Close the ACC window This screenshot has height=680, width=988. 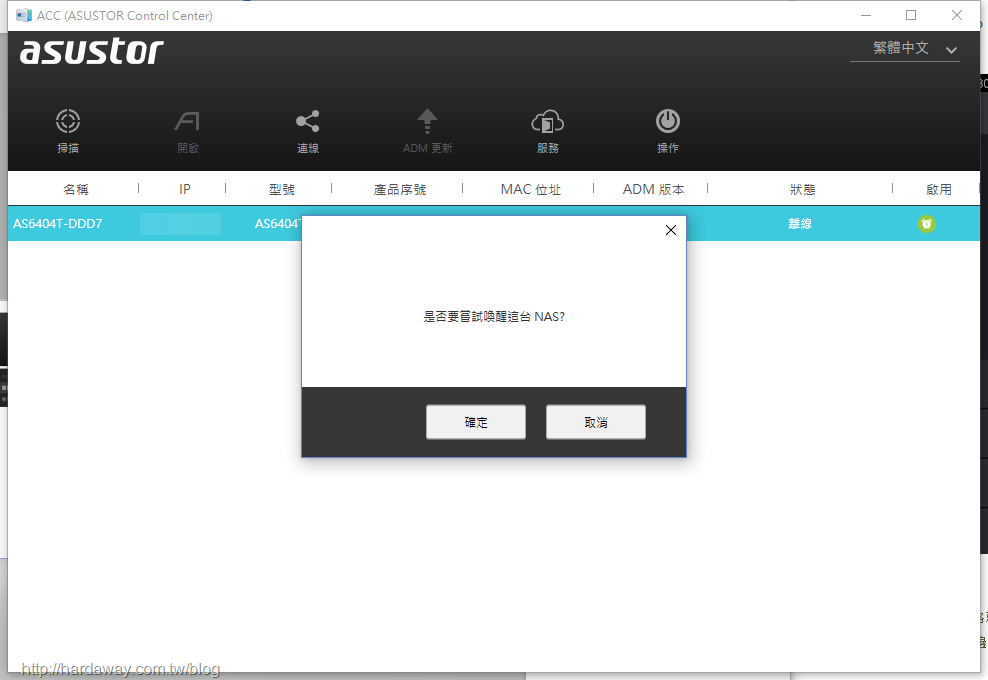click(x=956, y=15)
